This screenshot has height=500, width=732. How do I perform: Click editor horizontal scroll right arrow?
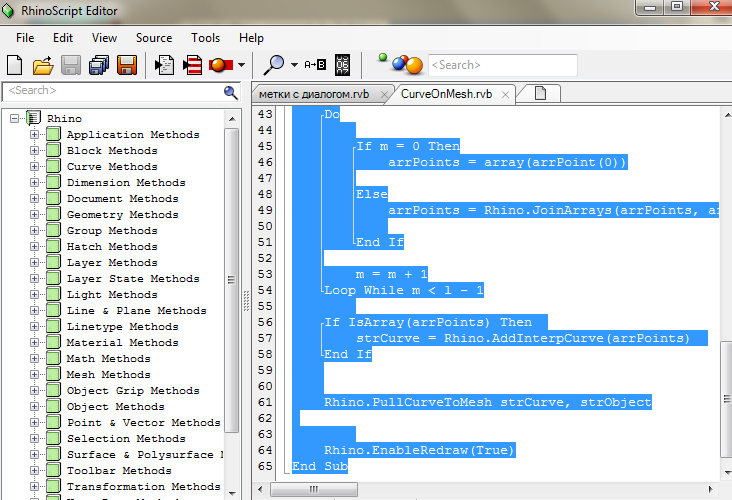pyautogui.click(x=711, y=489)
